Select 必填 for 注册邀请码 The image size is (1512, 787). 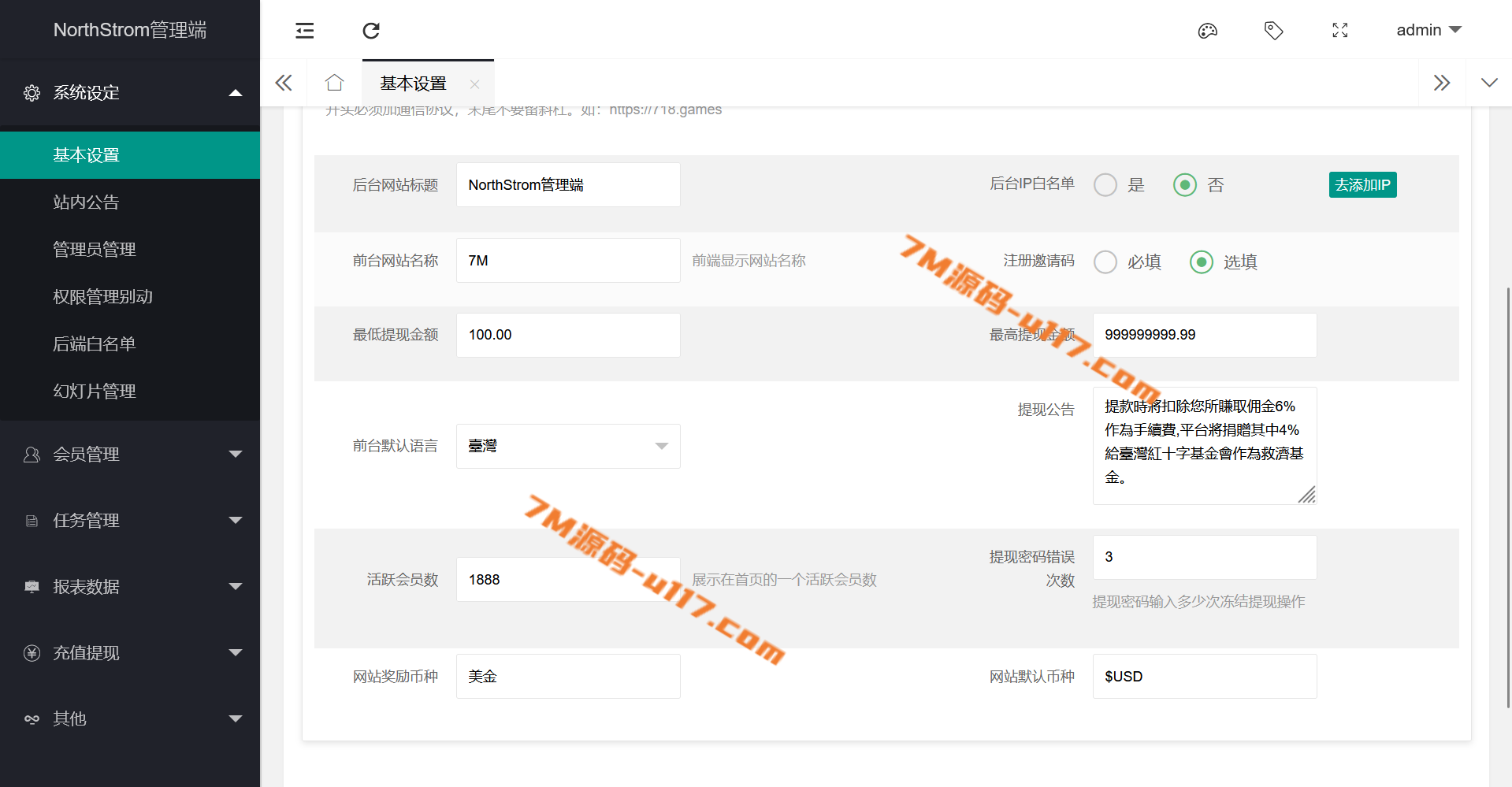tap(1105, 262)
